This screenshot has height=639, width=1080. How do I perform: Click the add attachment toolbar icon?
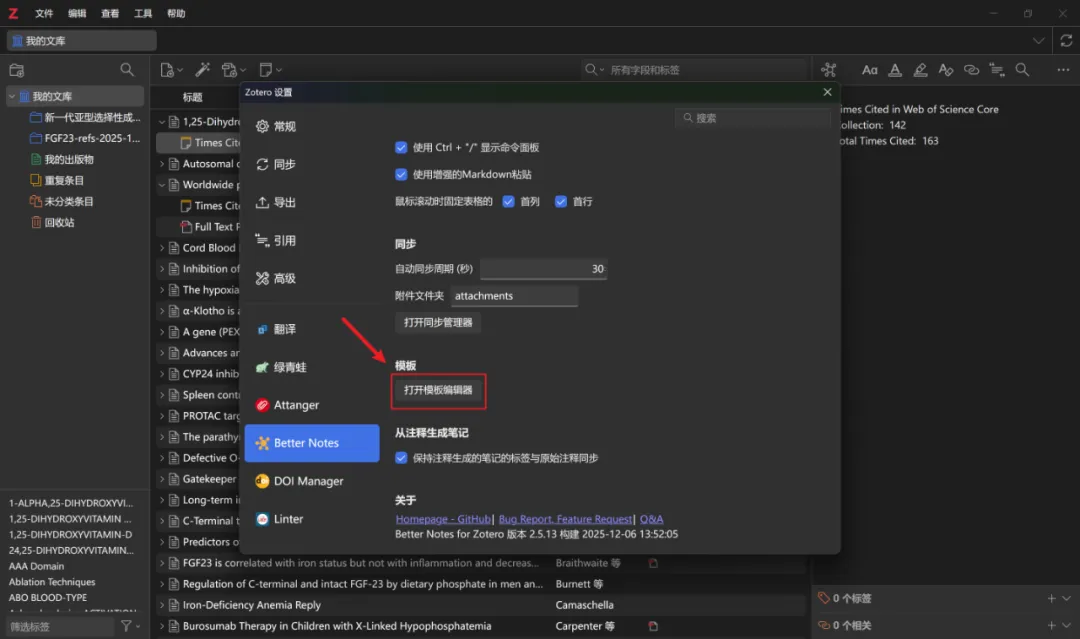(233, 70)
